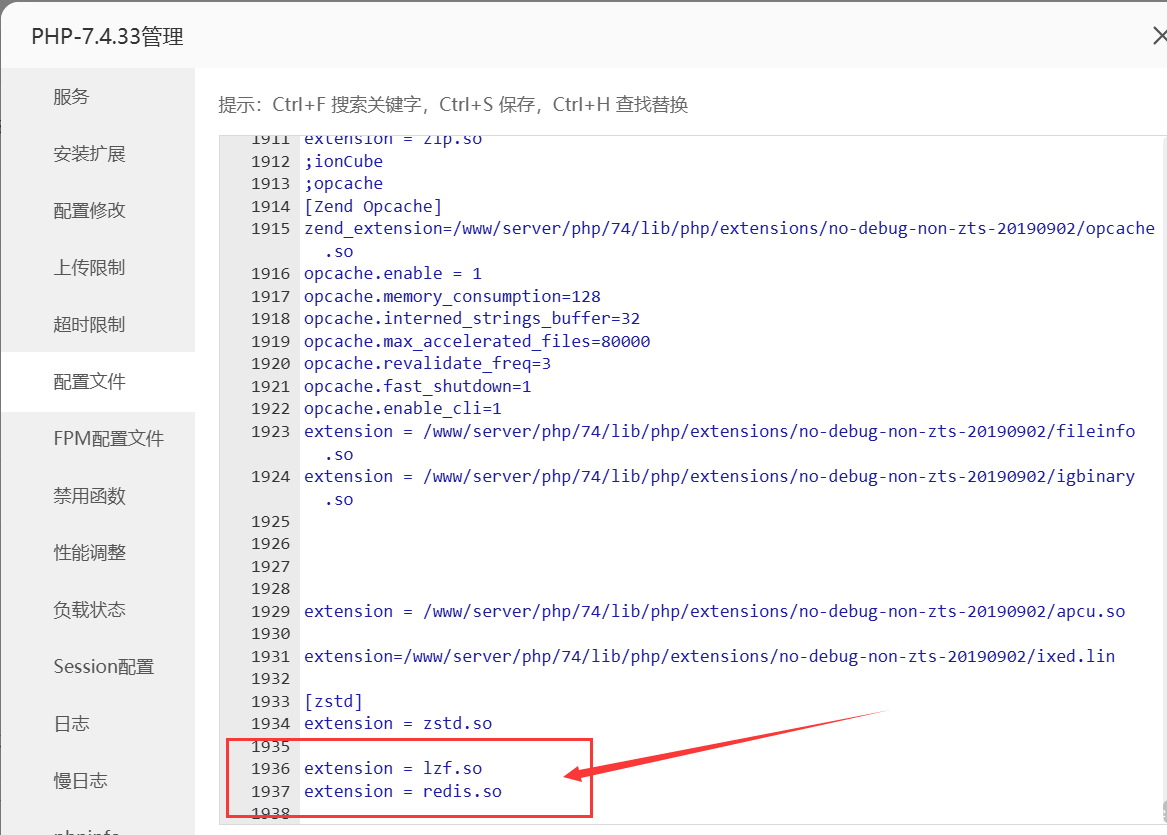Screen dimensions: 1167x835
Task: Show the 日志 tab
Action: 71,724
